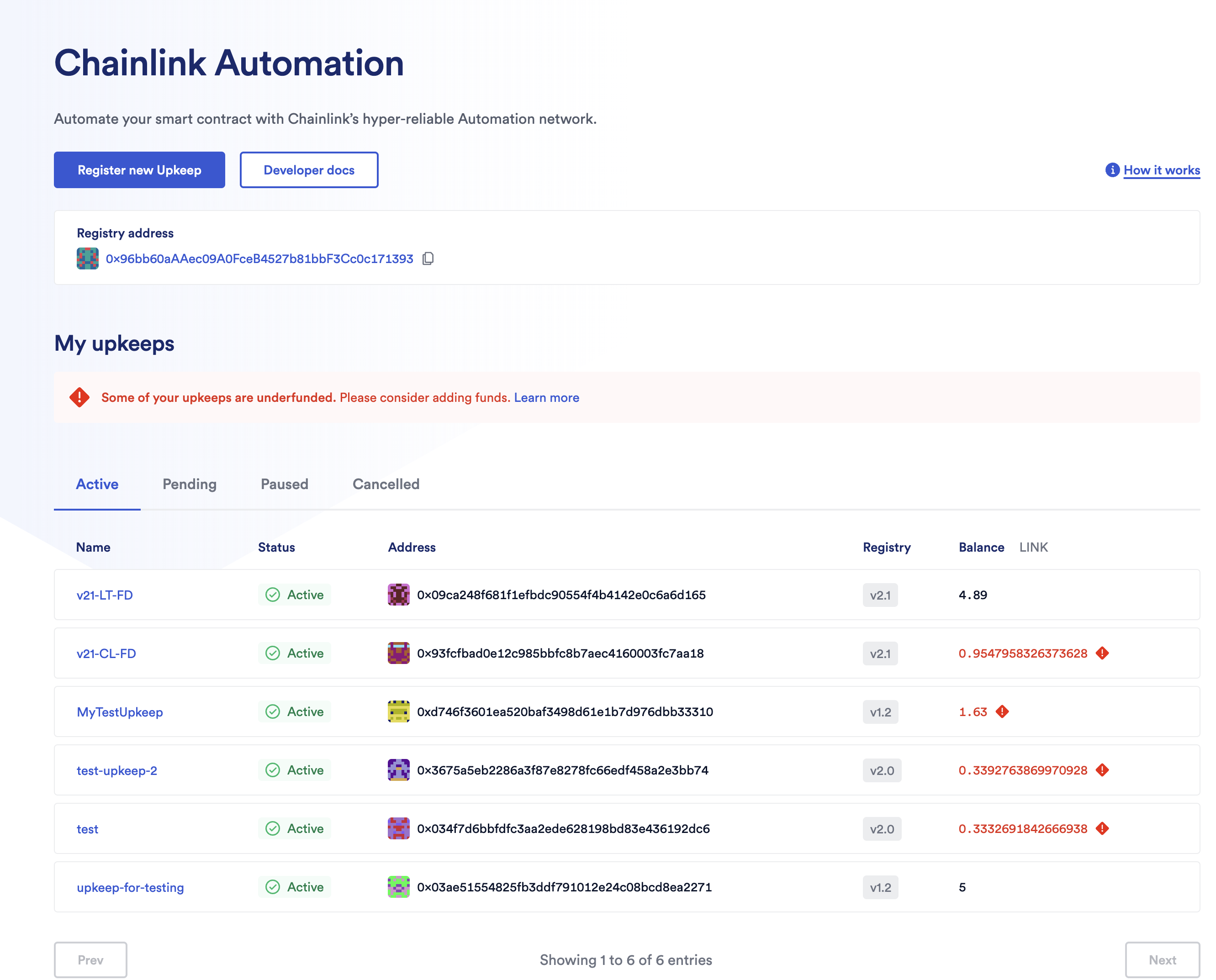This screenshot has width=1216, height=980.
Task: Click the green identicon for upkeep-for-testing
Action: (399, 887)
